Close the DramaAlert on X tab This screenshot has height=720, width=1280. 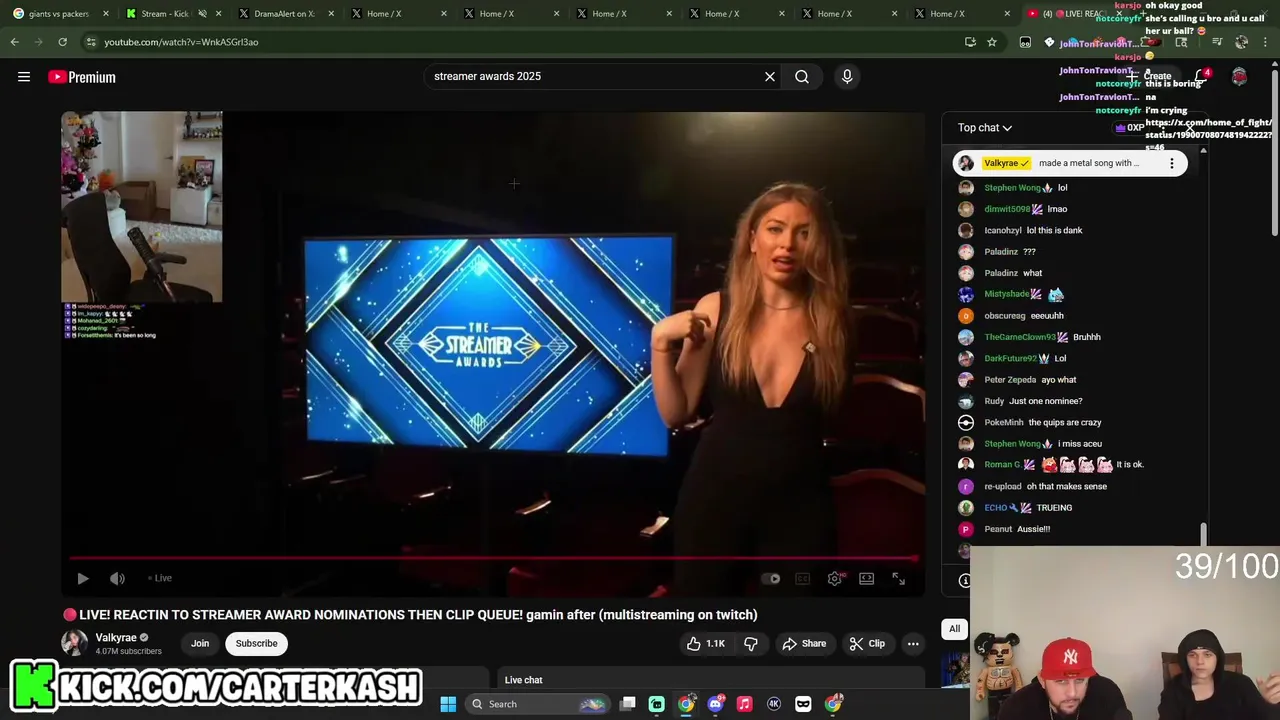(330, 14)
